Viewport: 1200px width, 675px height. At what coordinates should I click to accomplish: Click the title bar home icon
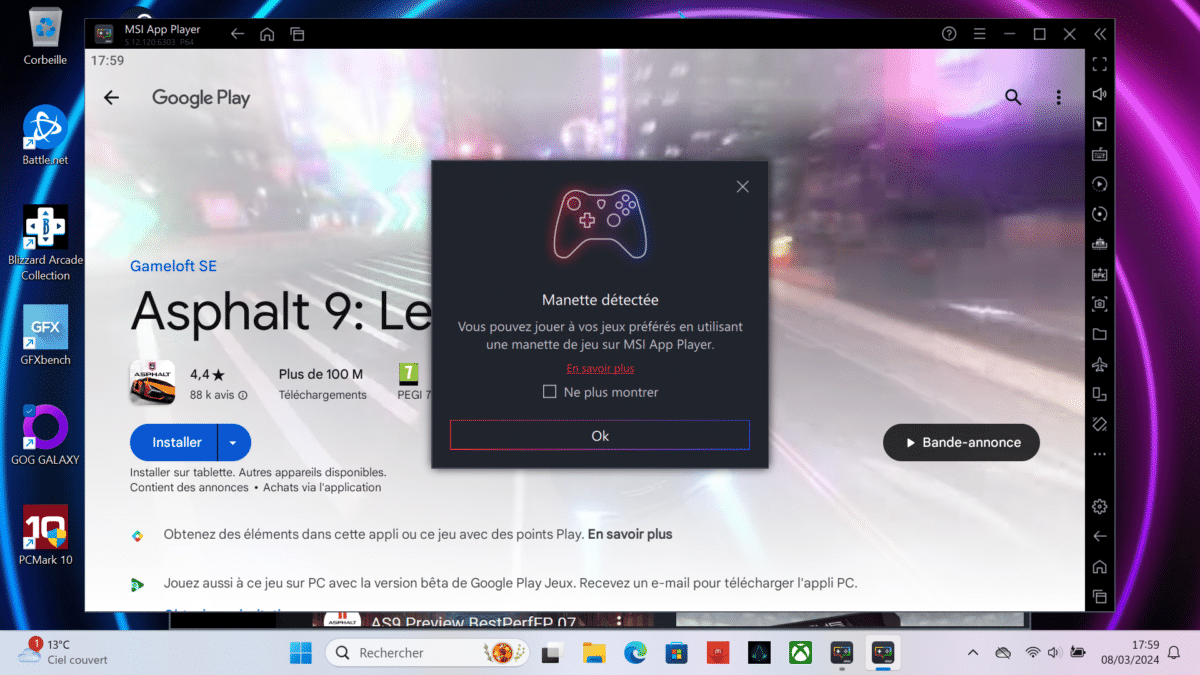267,34
